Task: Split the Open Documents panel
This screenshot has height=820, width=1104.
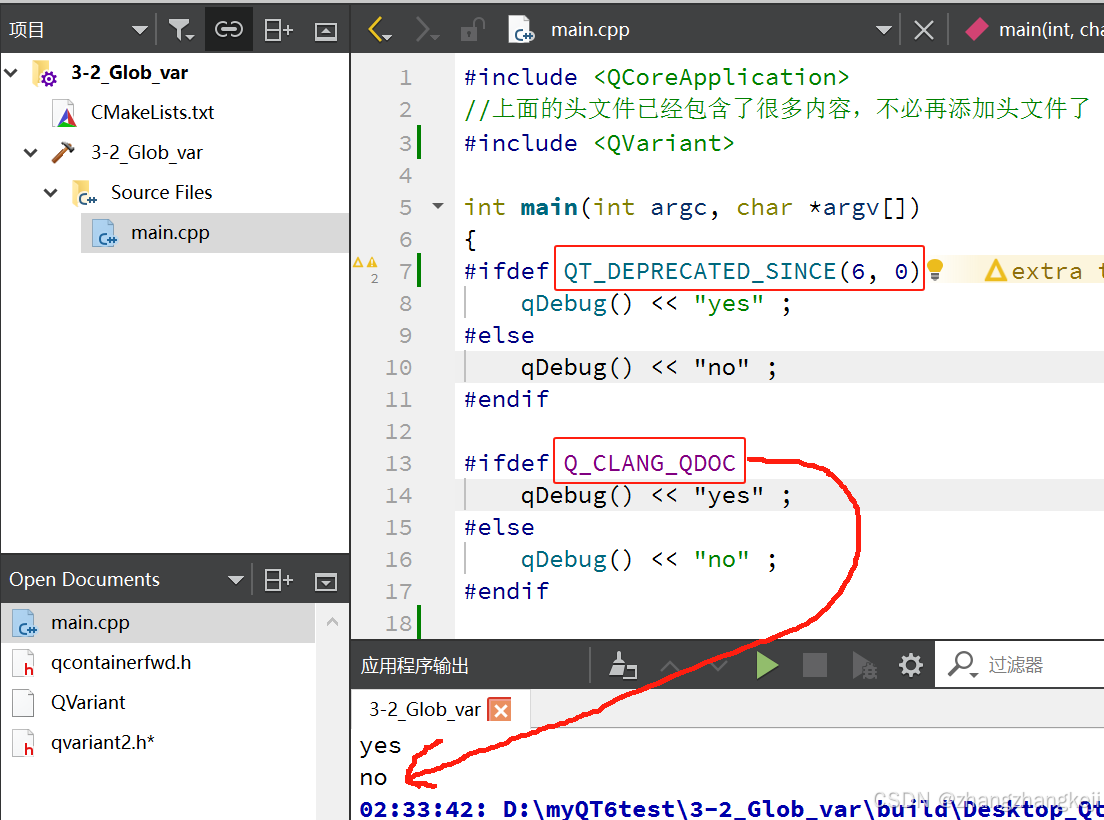Action: tap(278, 580)
